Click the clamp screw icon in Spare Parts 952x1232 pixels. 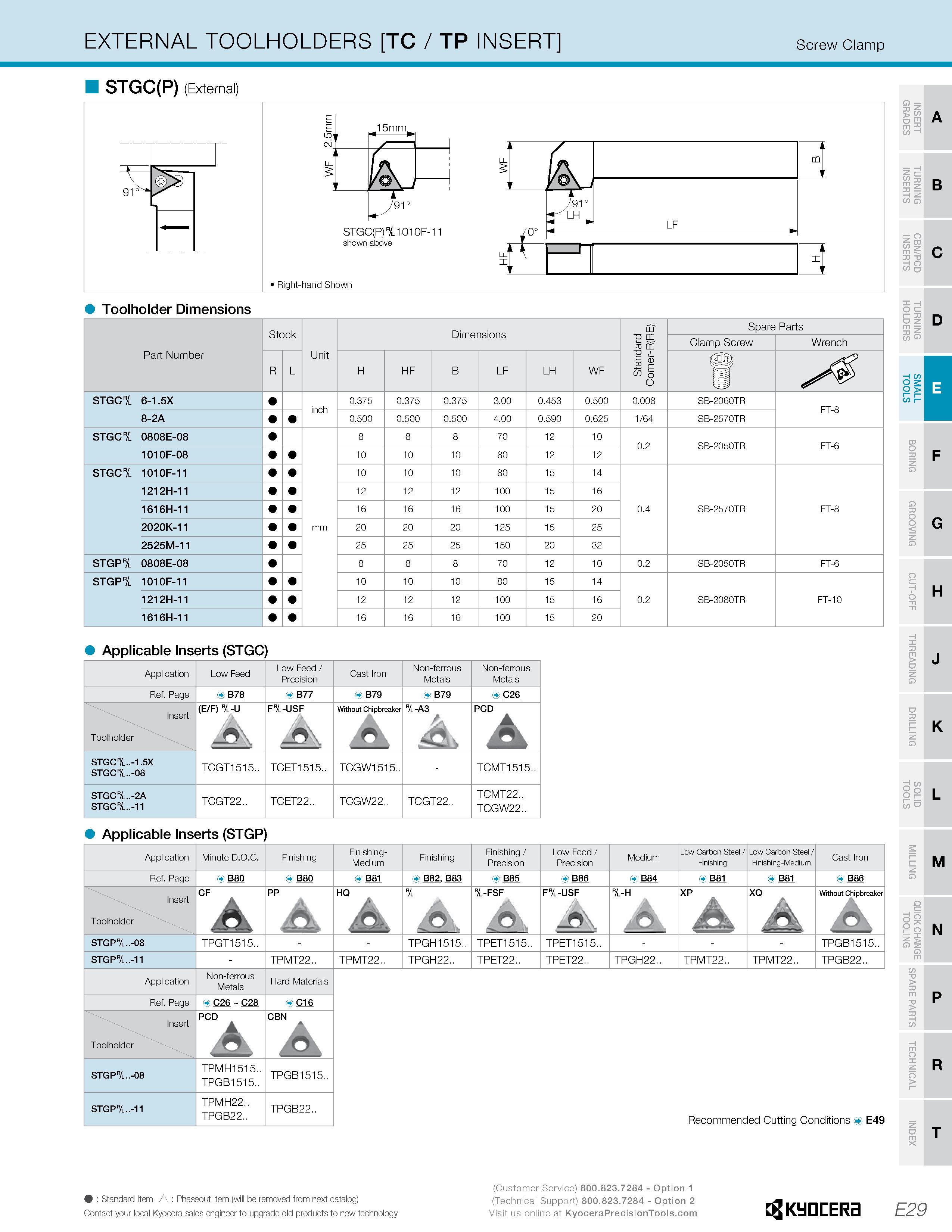721,371
